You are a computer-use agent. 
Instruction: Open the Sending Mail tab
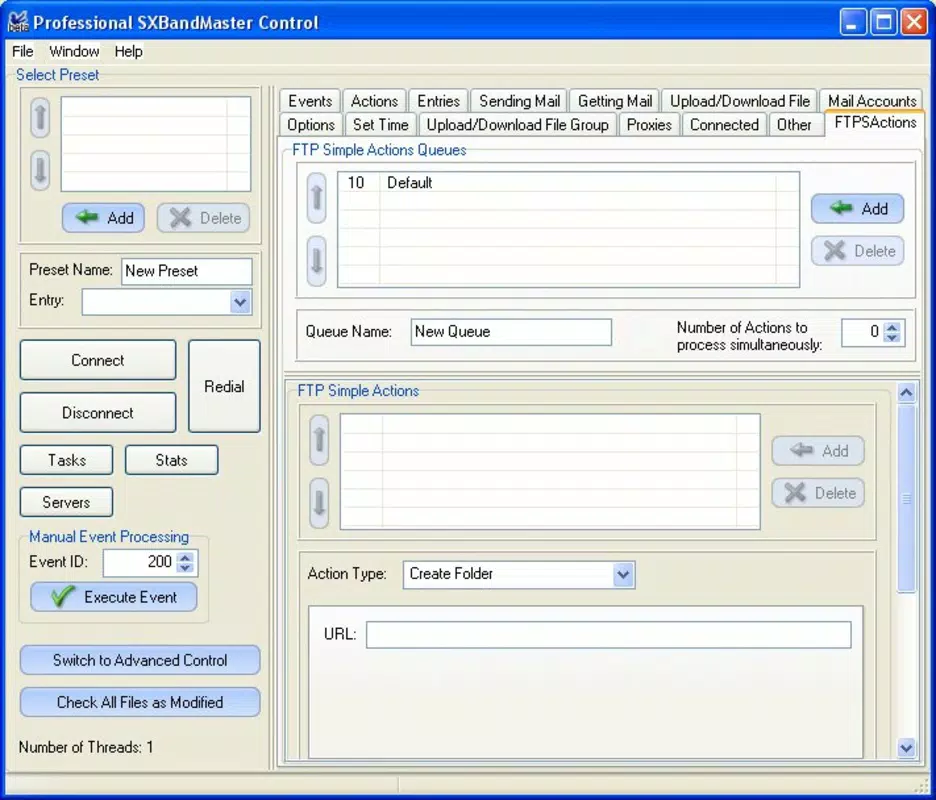pyautogui.click(x=519, y=101)
